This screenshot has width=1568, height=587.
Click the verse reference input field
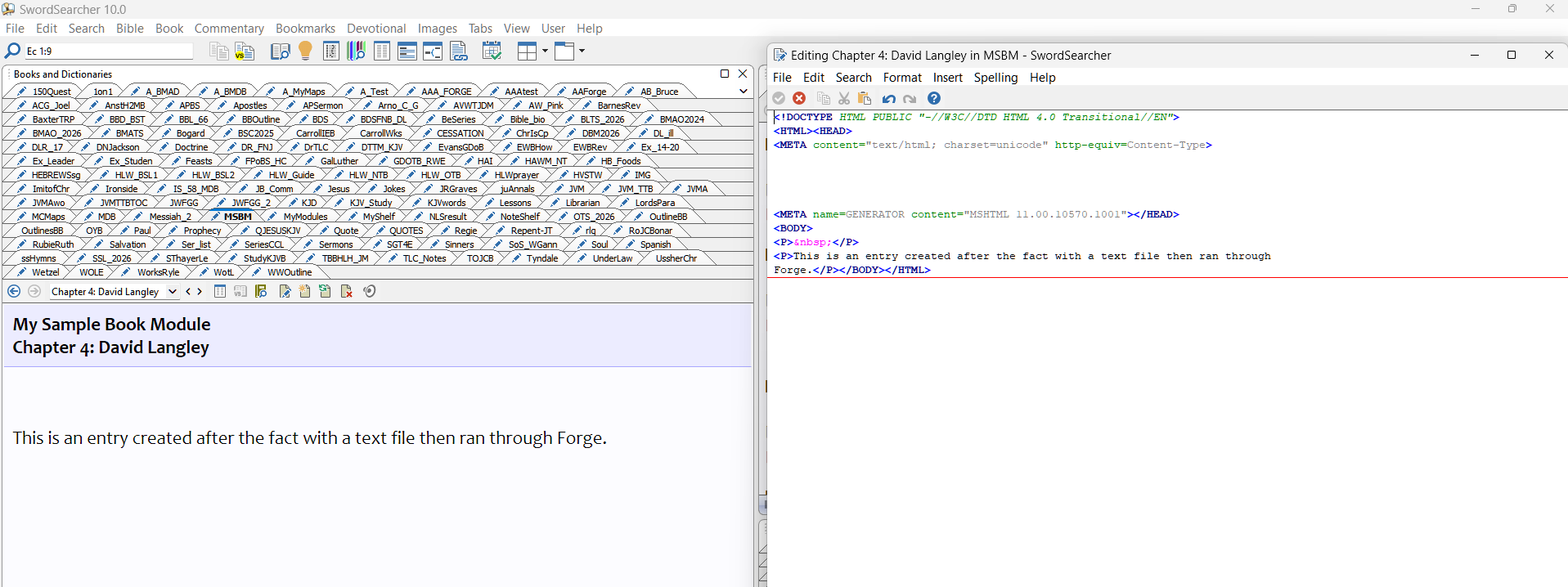109,52
